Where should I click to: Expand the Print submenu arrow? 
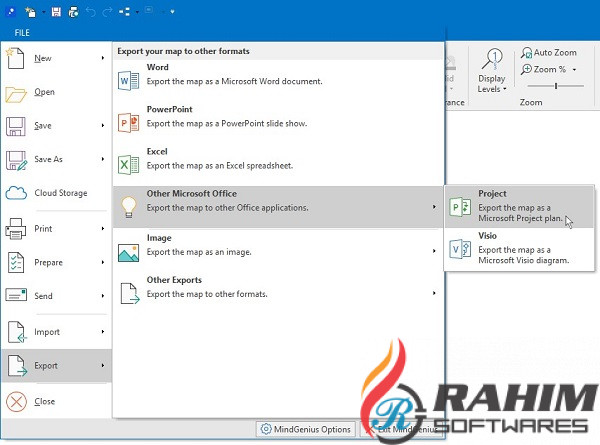point(103,229)
